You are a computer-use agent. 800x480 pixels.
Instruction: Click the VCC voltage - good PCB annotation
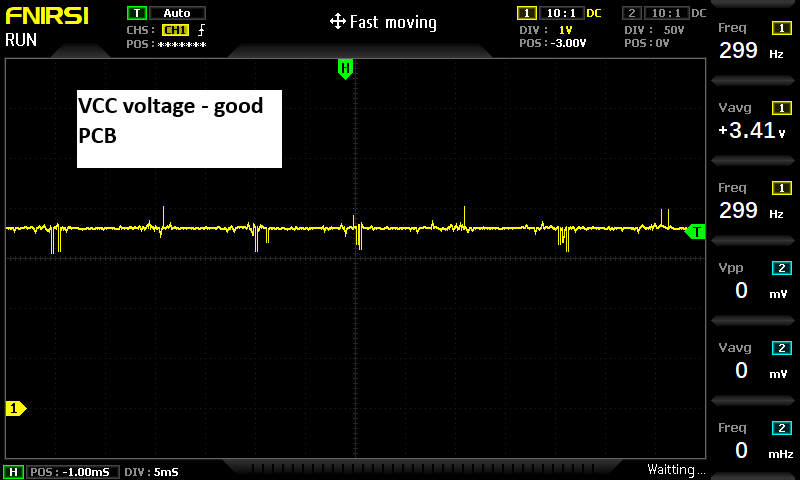(179, 129)
